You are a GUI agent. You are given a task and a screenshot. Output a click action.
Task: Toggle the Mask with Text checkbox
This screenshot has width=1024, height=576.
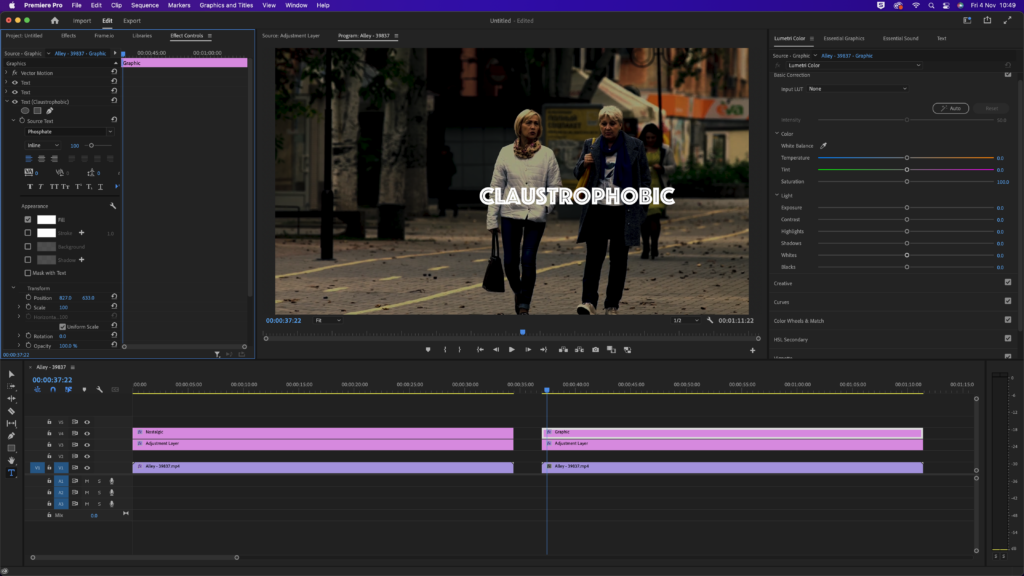[x=27, y=273]
